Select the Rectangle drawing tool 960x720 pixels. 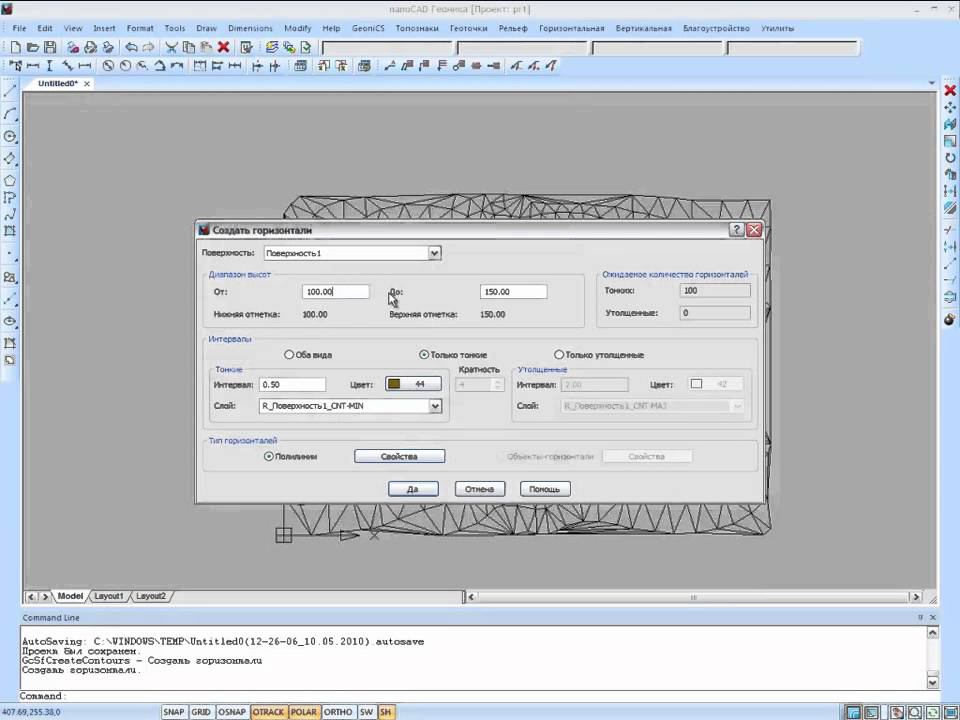[10, 159]
